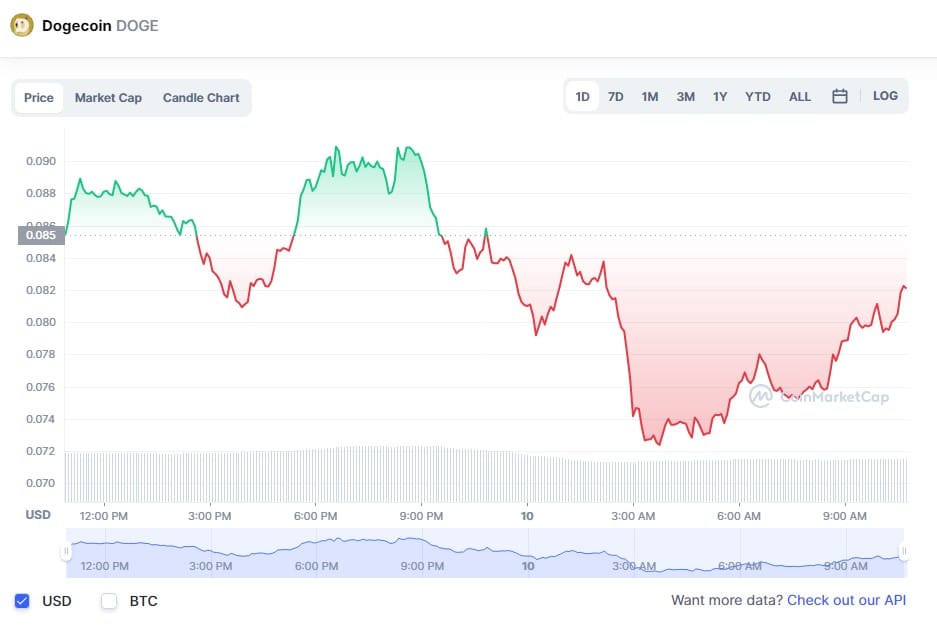The image size is (937, 630).
Task: Click the Want more data? text
Action: (727, 600)
